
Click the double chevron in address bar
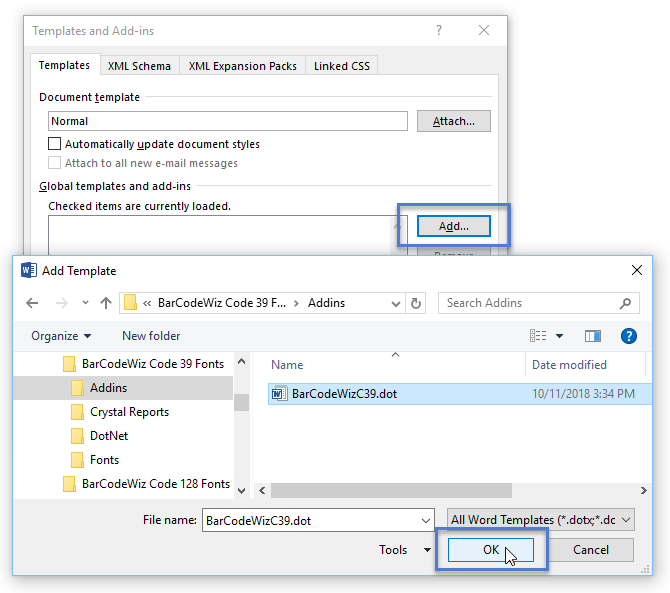(x=147, y=303)
